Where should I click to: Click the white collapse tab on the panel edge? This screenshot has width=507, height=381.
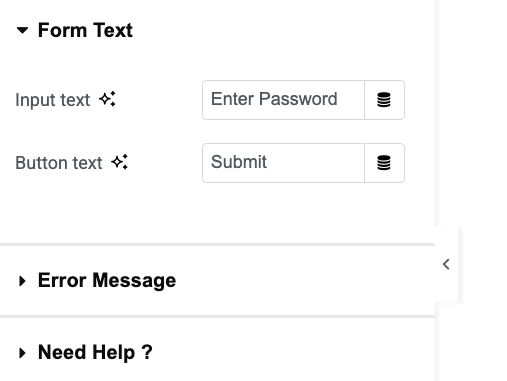pyautogui.click(x=447, y=264)
